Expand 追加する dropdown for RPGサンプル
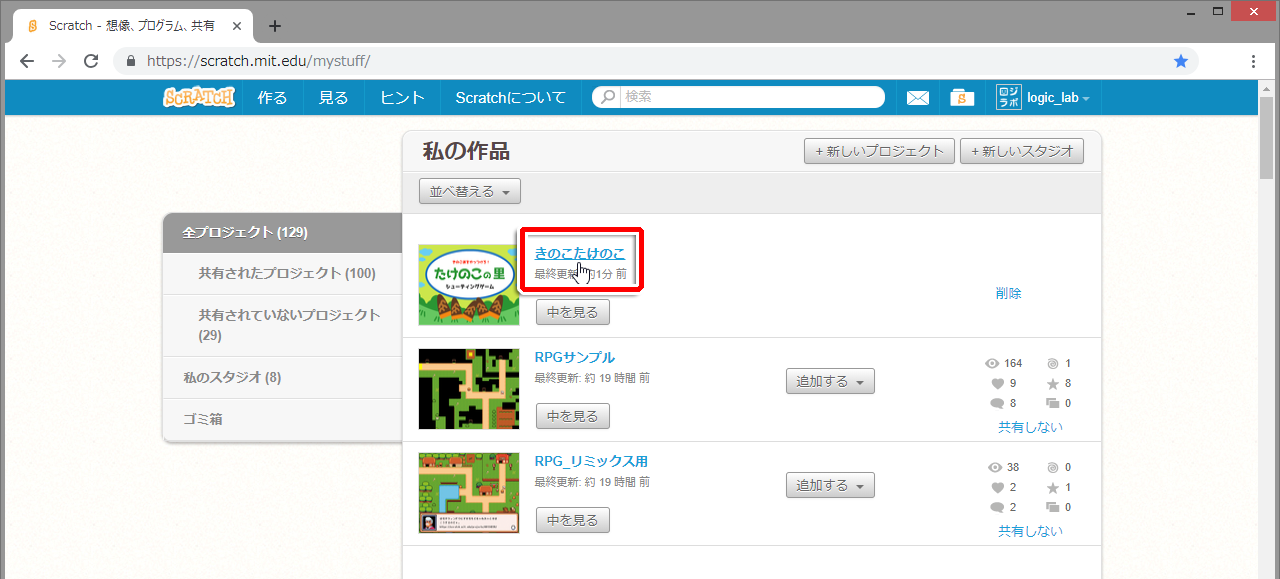 point(830,381)
